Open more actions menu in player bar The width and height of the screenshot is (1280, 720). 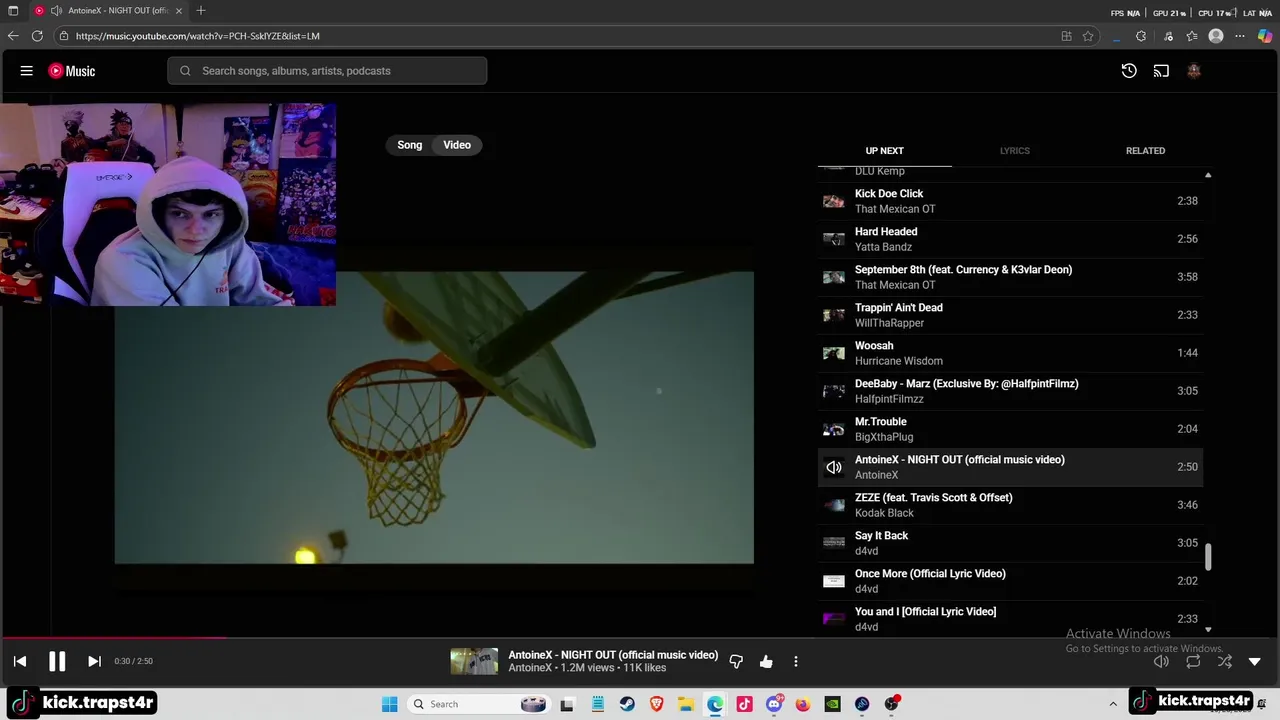coord(796,661)
